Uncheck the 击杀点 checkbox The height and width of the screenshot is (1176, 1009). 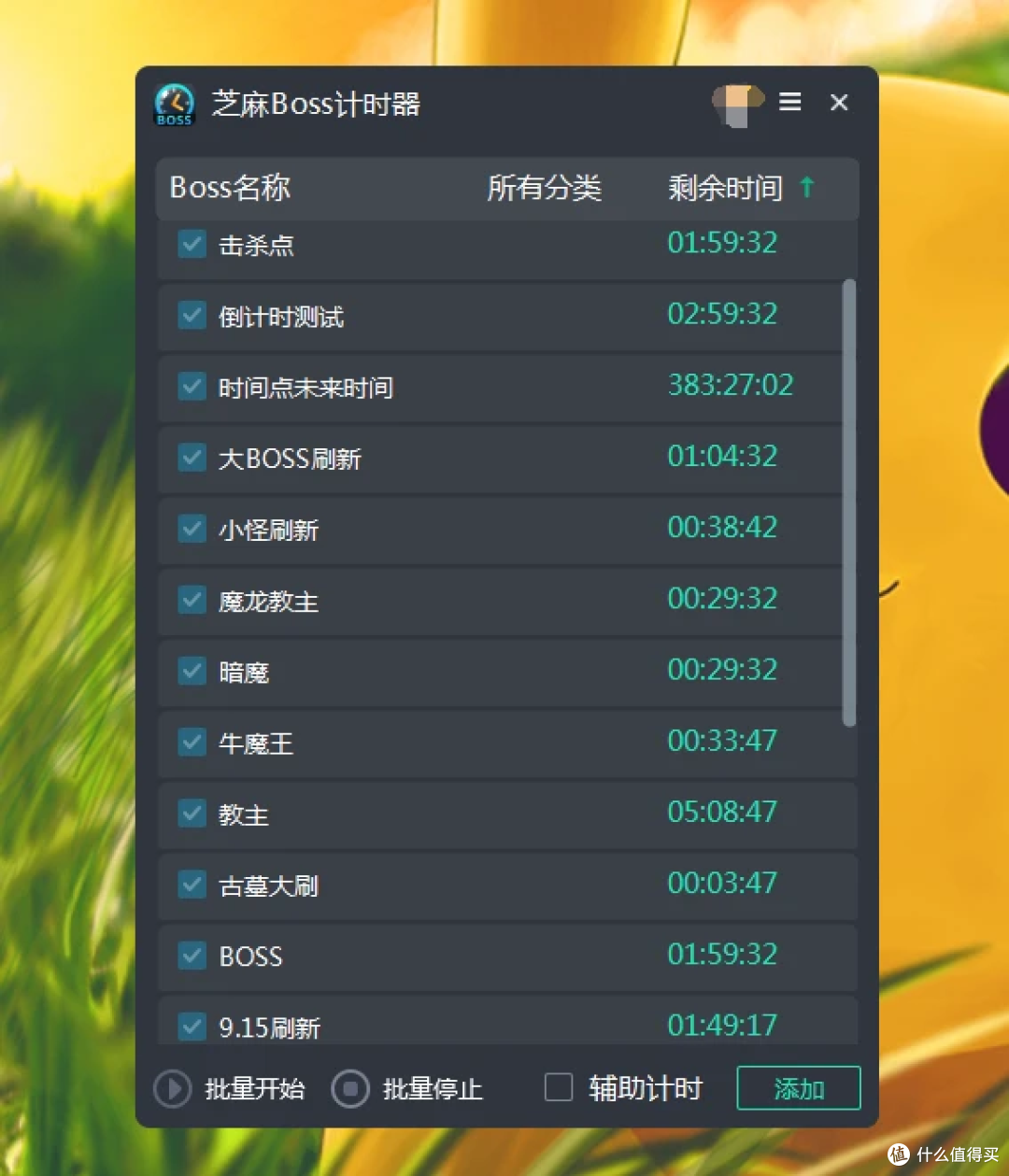(x=192, y=244)
